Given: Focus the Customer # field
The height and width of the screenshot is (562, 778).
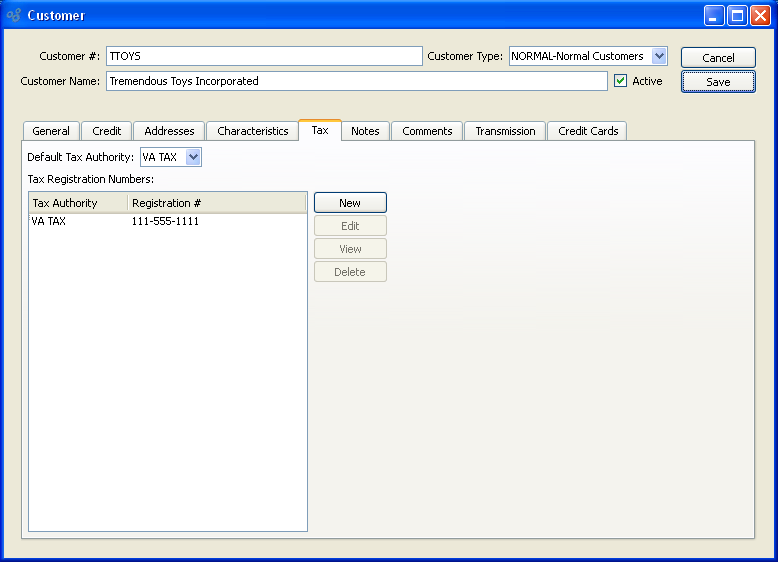Looking at the screenshot, I should [x=264, y=56].
